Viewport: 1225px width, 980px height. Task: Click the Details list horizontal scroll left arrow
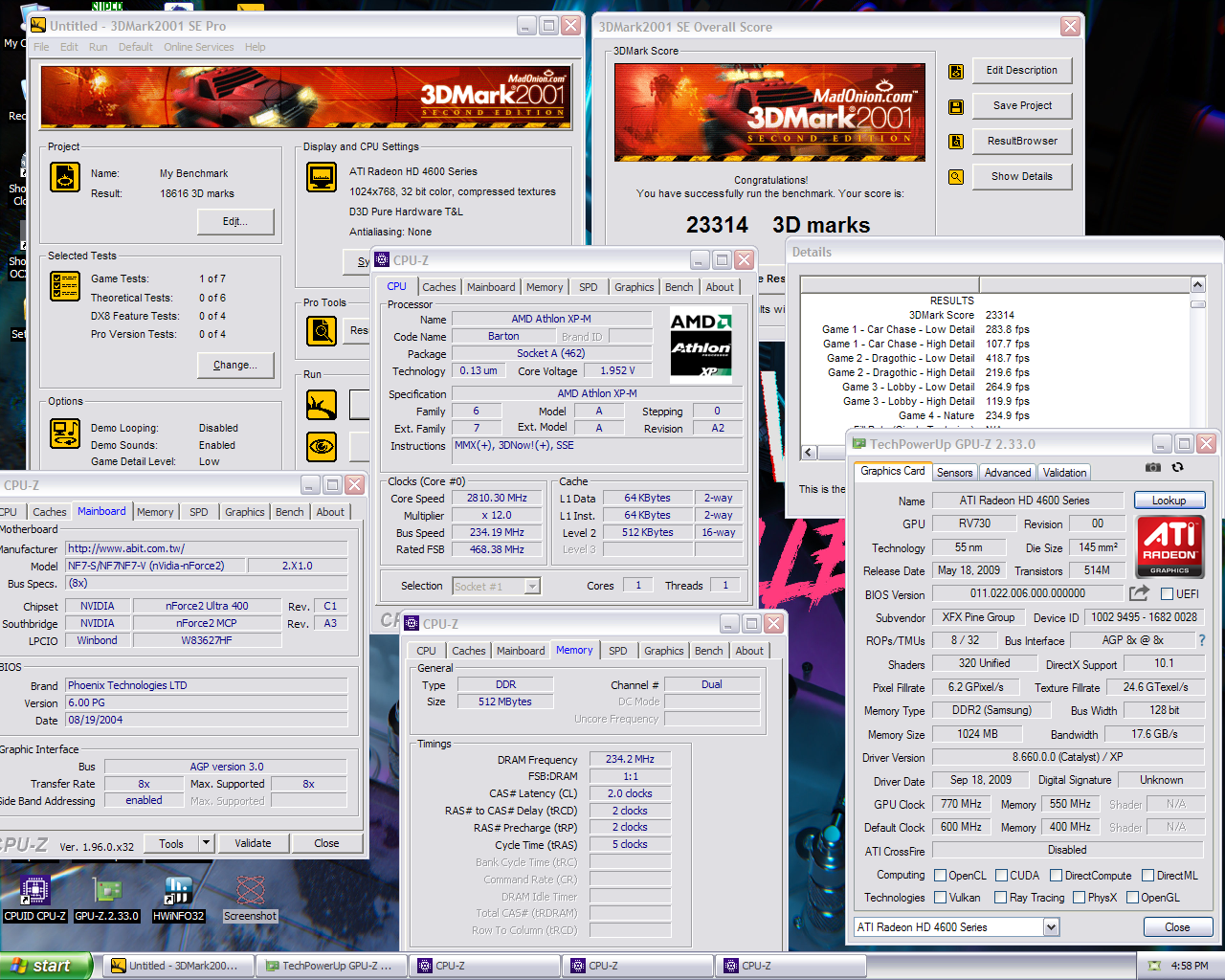pos(809,453)
